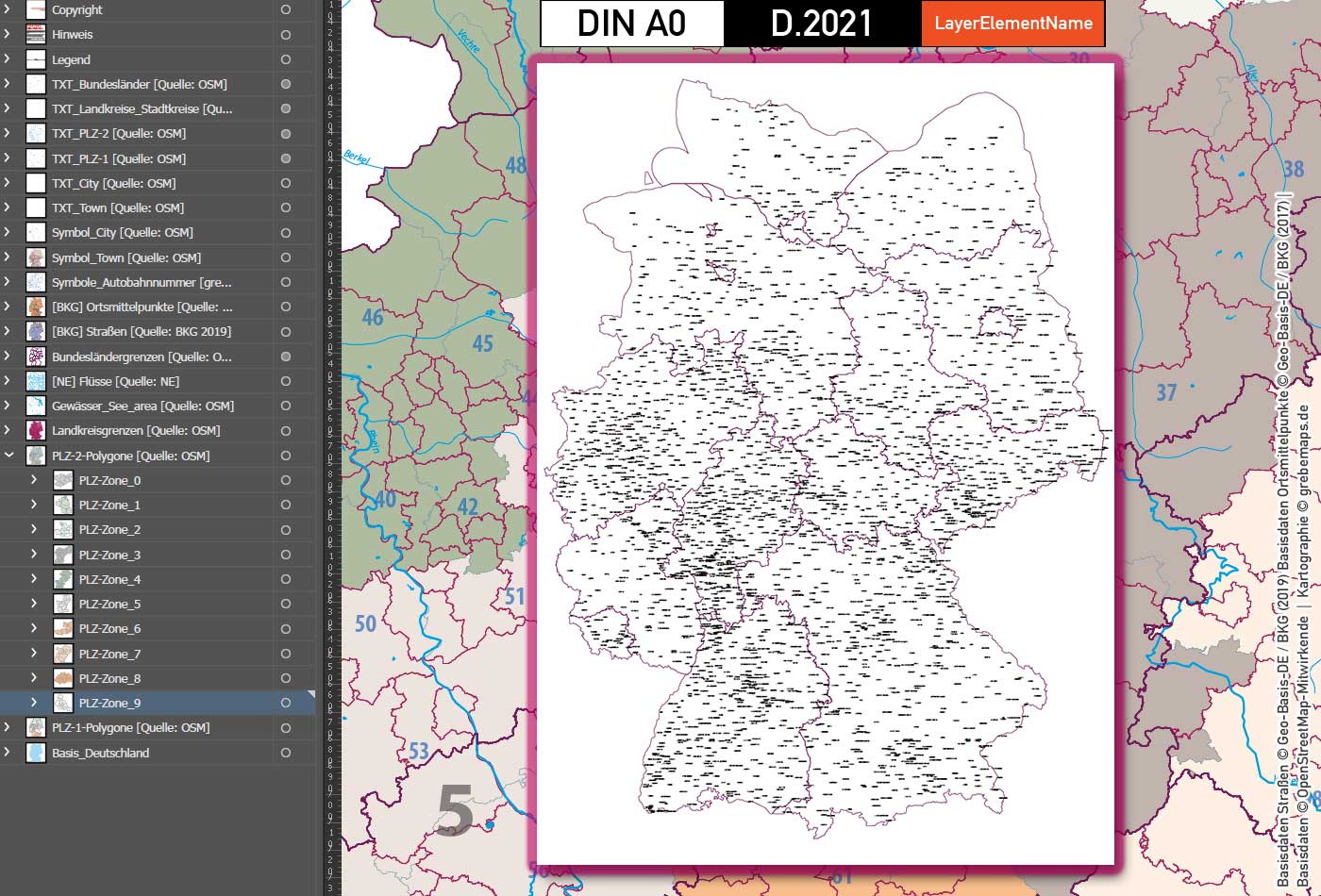Image resolution: width=1321 pixels, height=896 pixels.
Task: Click the D.2021 header label
Action: [x=823, y=24]
